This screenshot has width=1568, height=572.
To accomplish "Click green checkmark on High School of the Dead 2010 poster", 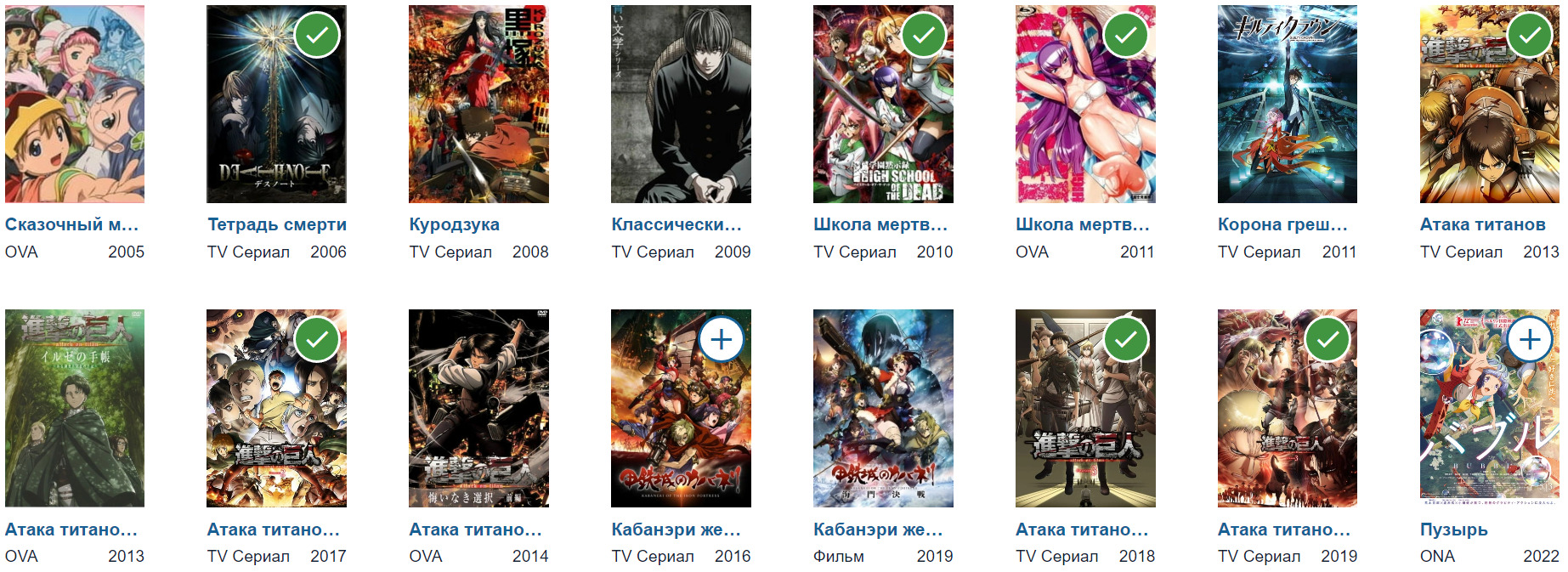I will (x=924, y=35).
